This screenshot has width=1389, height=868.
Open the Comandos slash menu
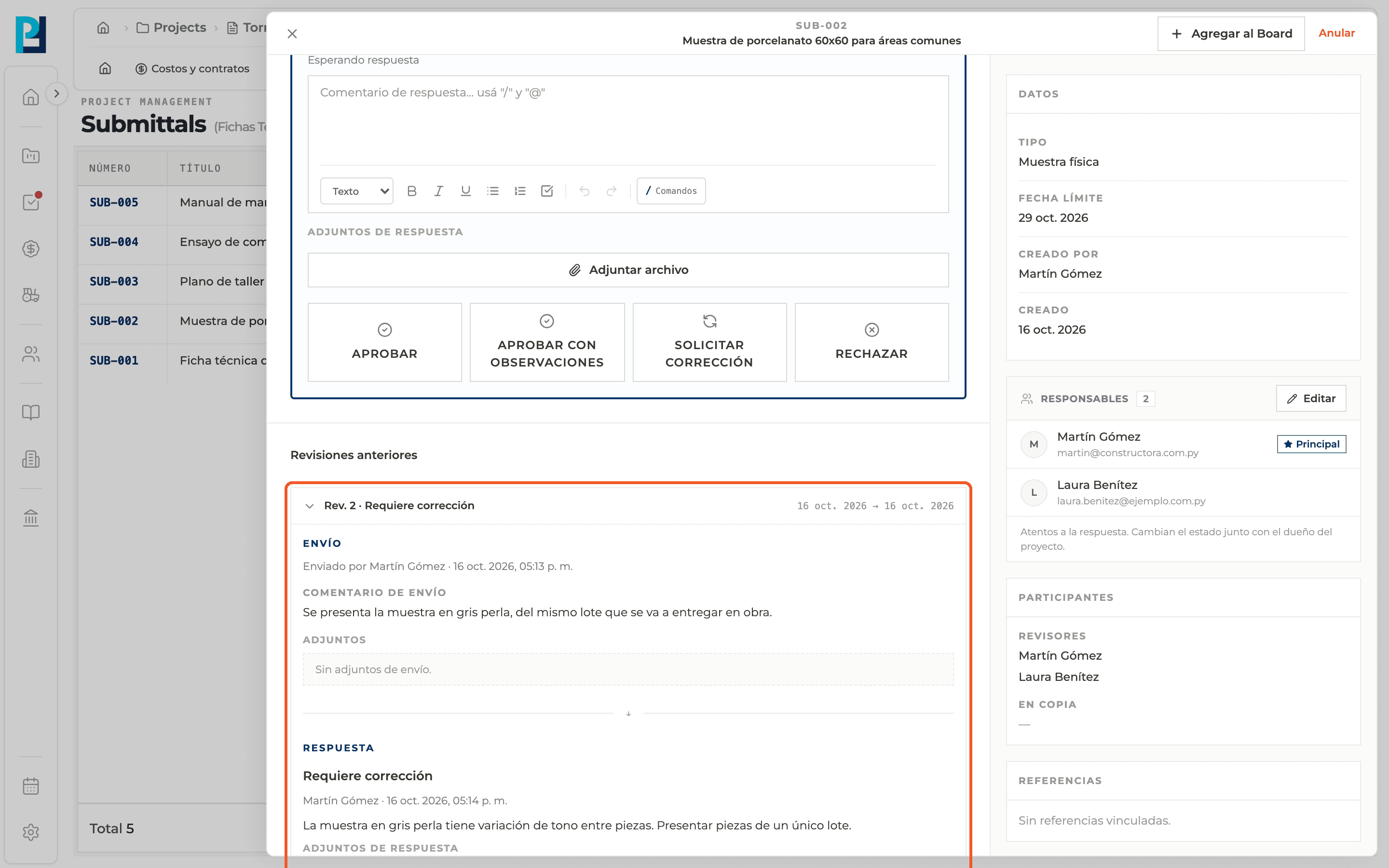tap(671, 191)
